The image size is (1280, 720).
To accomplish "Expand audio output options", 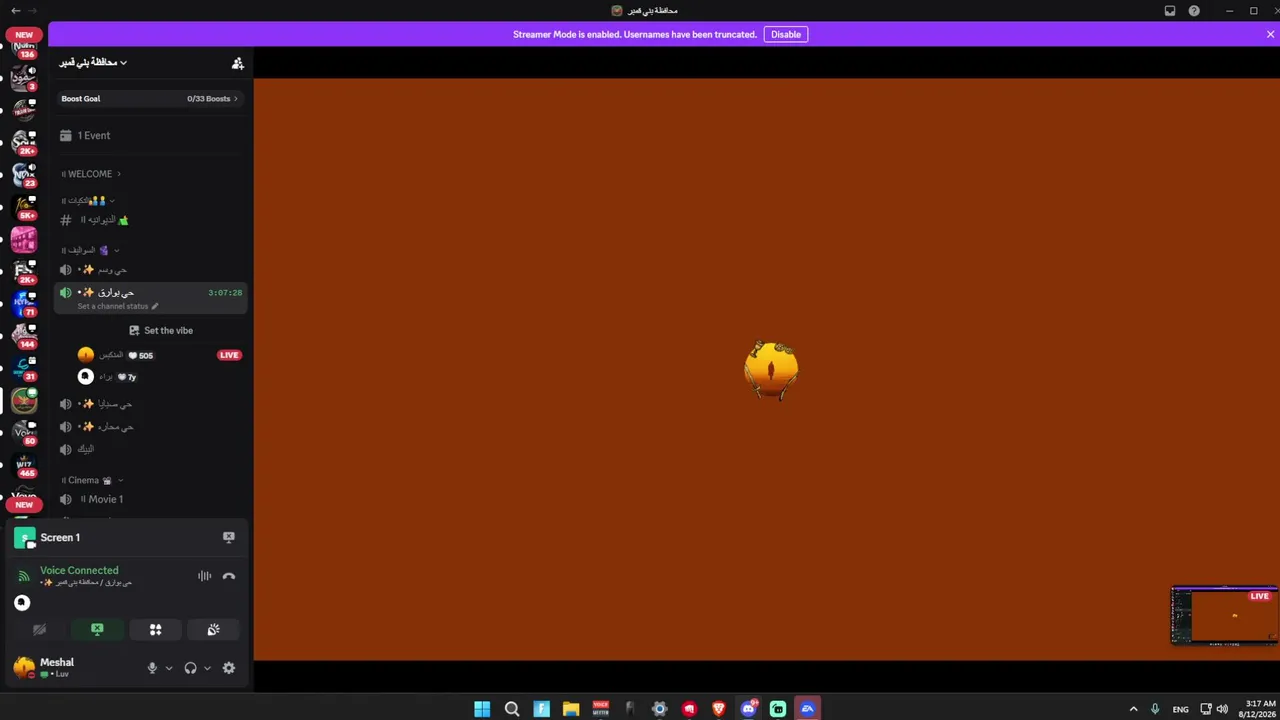I will [x=207, y=668].
